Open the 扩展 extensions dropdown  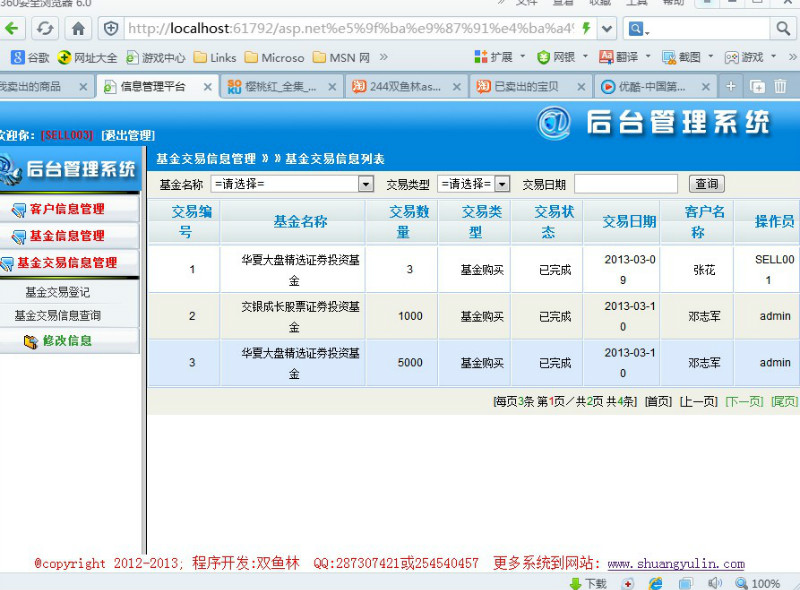click(499, 57)
